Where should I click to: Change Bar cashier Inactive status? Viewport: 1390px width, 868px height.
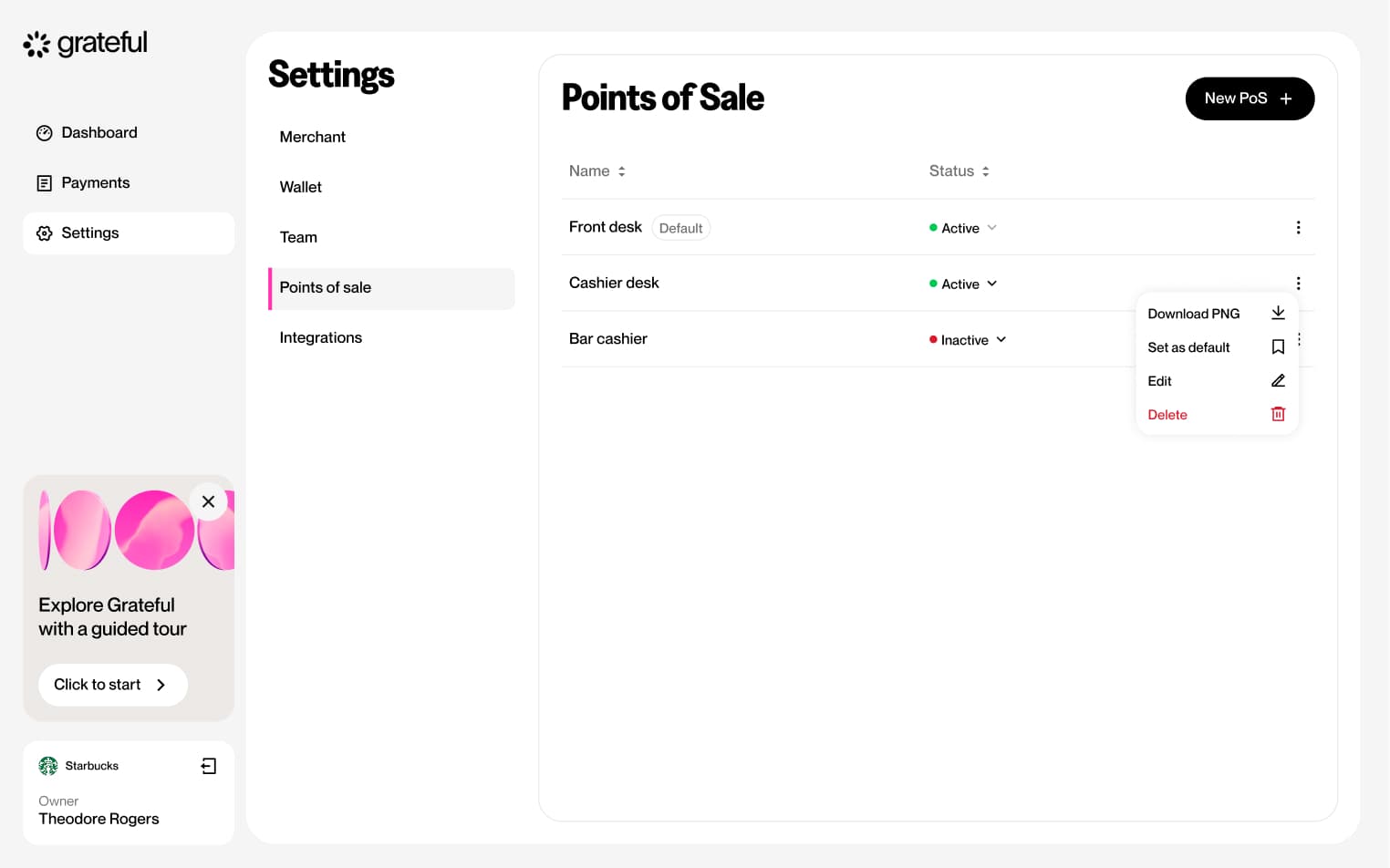(968, 340)
